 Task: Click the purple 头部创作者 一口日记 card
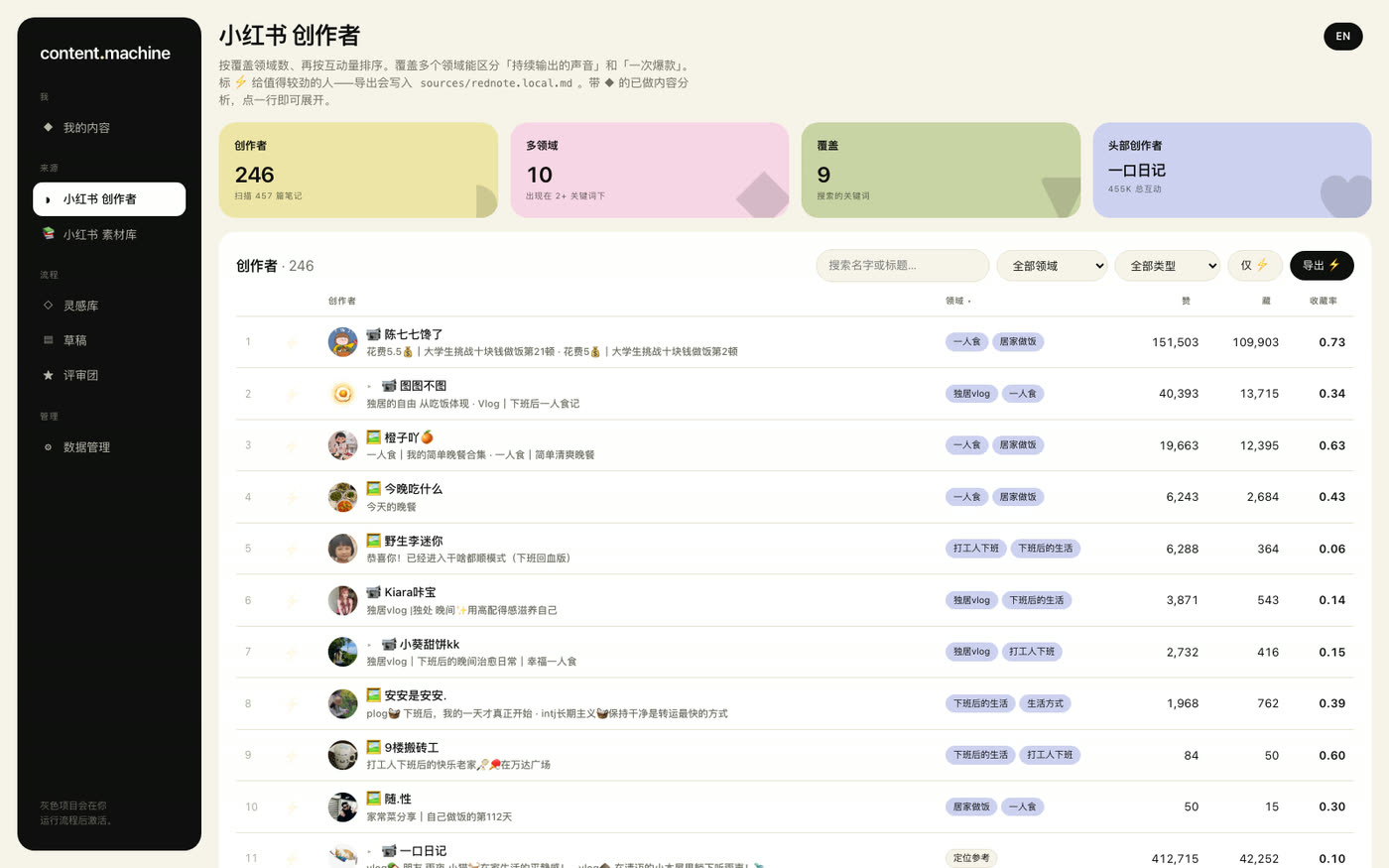coord(1232,170)
